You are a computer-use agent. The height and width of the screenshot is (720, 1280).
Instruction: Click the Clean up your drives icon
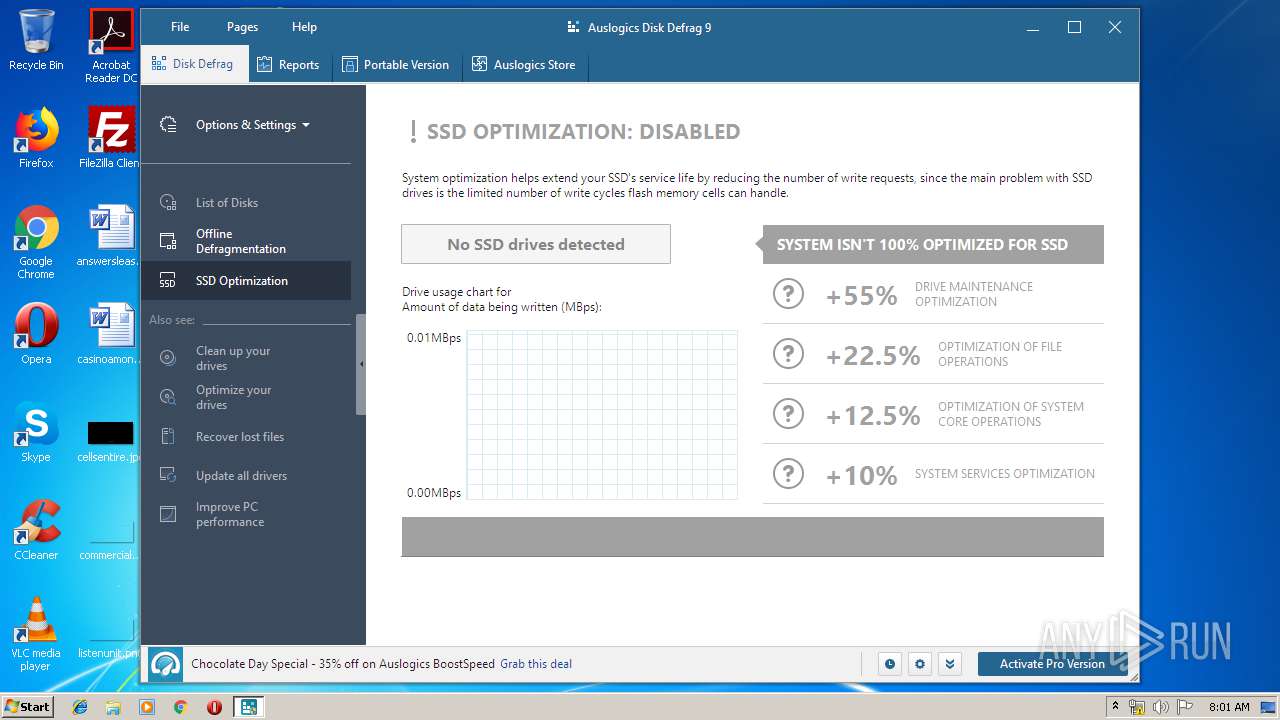[168, 358]
